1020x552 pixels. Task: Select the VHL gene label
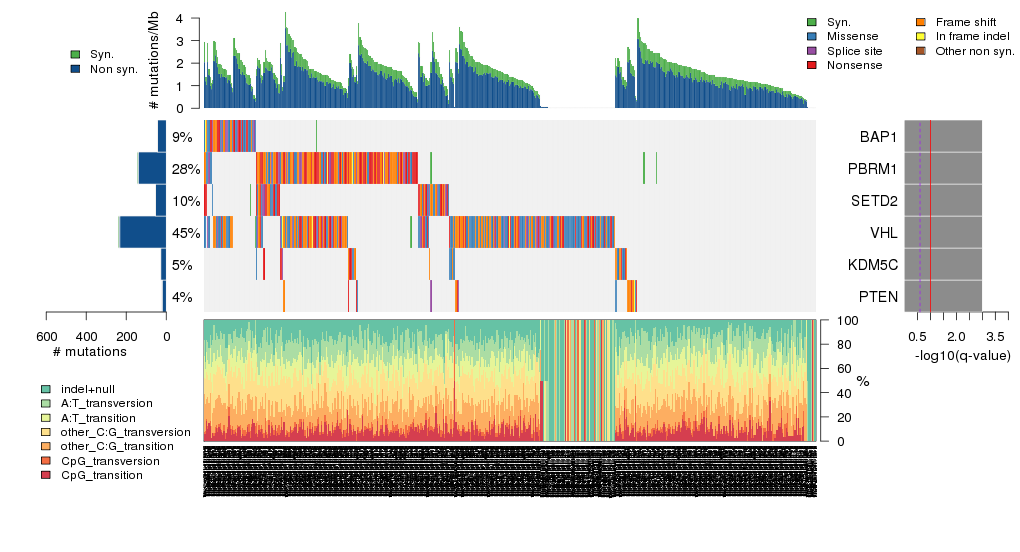[884, 233]
